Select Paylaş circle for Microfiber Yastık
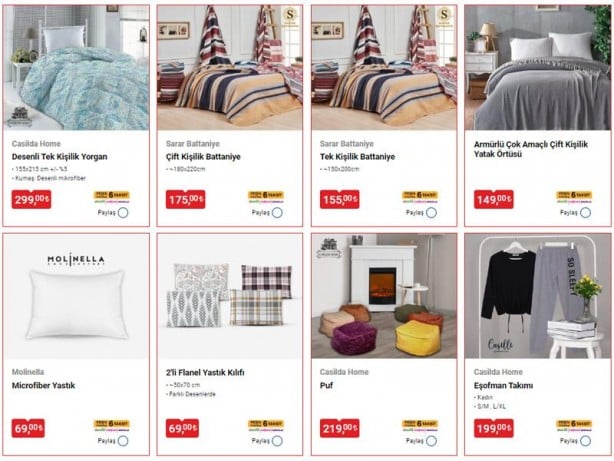This screenshot has width=614, height=461. [x=123, y=441]
